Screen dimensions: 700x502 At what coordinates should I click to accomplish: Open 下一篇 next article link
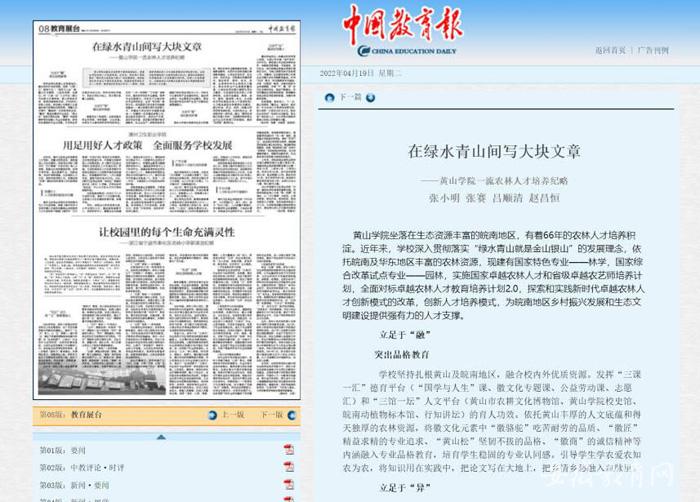pyautogui.click(x=350, y=97)
